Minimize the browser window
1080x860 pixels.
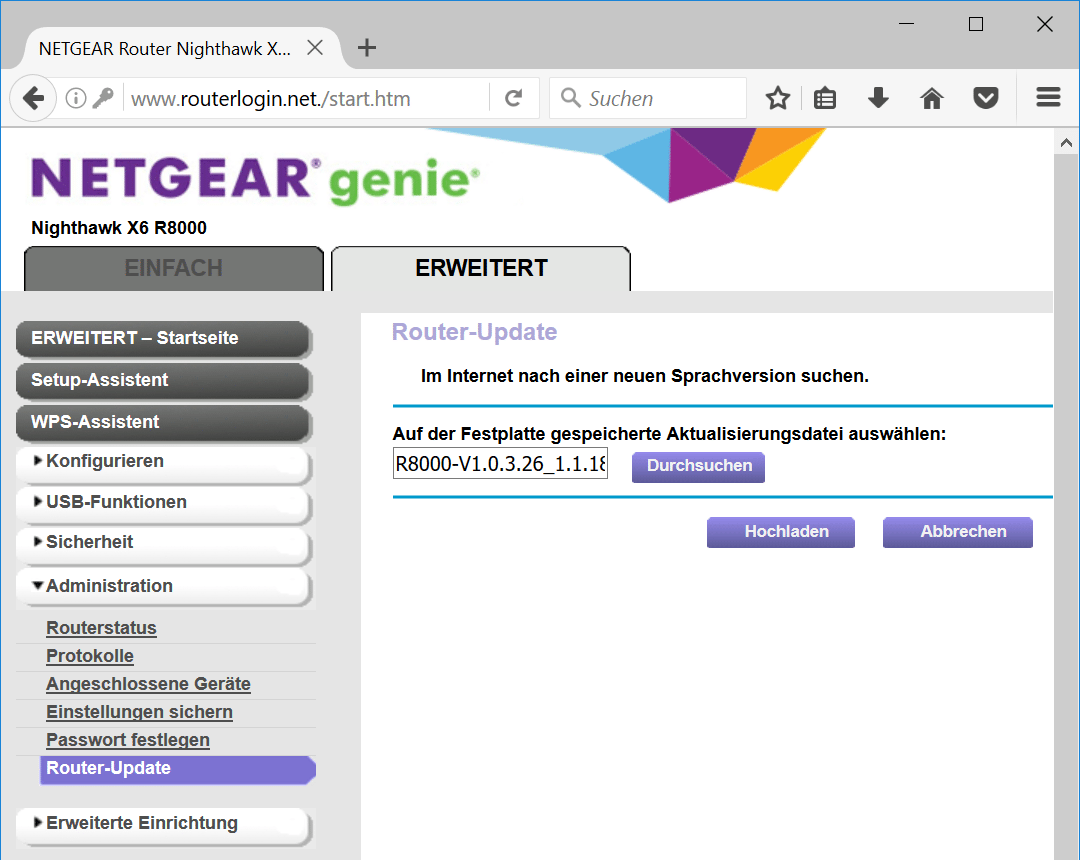(906, 24)
